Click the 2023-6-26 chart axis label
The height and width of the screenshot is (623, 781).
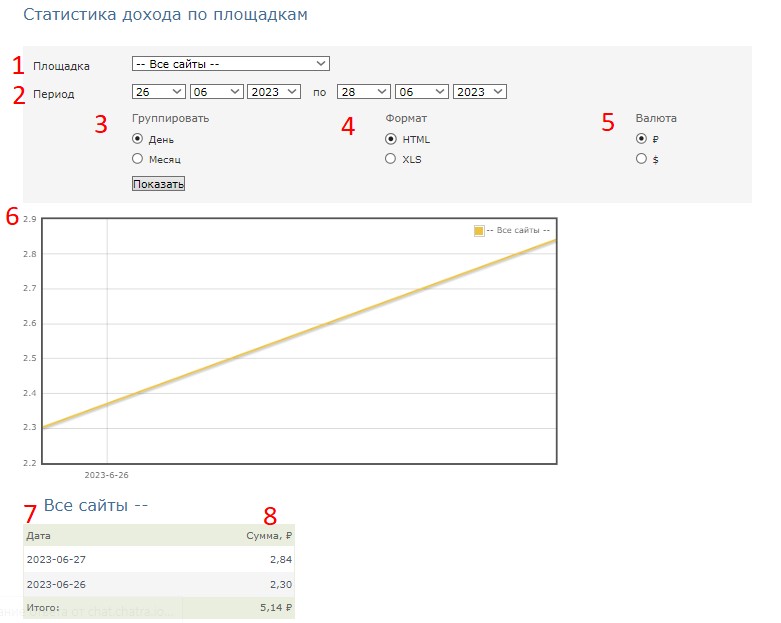(107, 475)
